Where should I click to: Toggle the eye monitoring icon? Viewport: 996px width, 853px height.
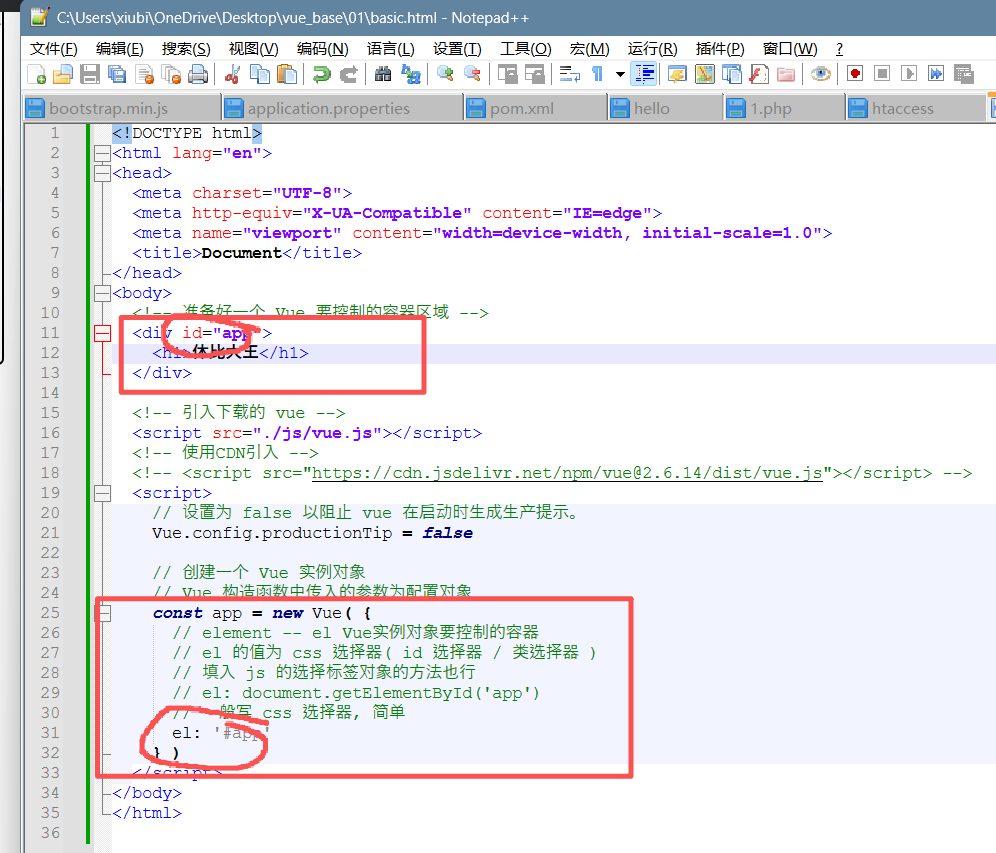(x=821, y=74)
